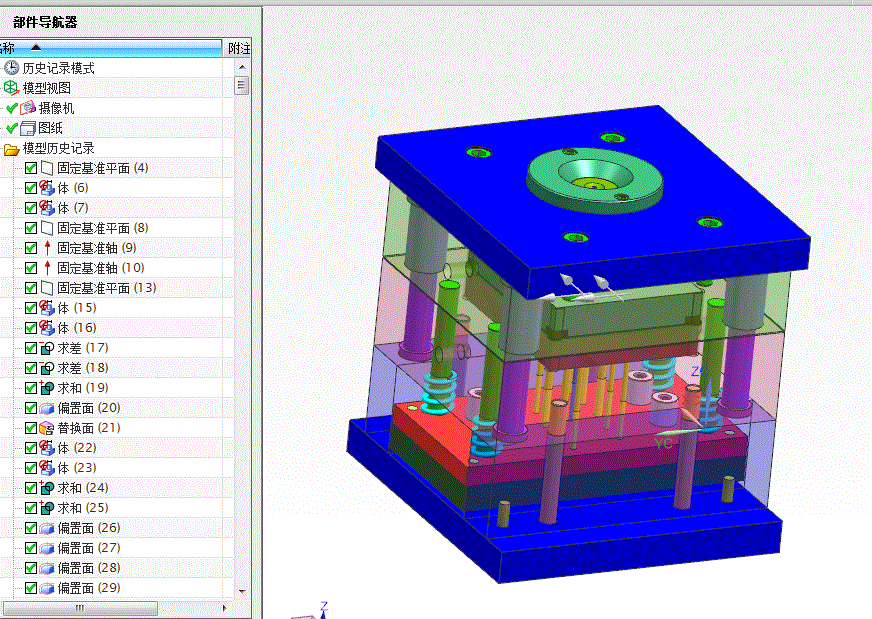The width and height of the screenshot is (872, 619).
Task: Toggle the 体 (15) checkbox
Action: [x=31, y=308]
